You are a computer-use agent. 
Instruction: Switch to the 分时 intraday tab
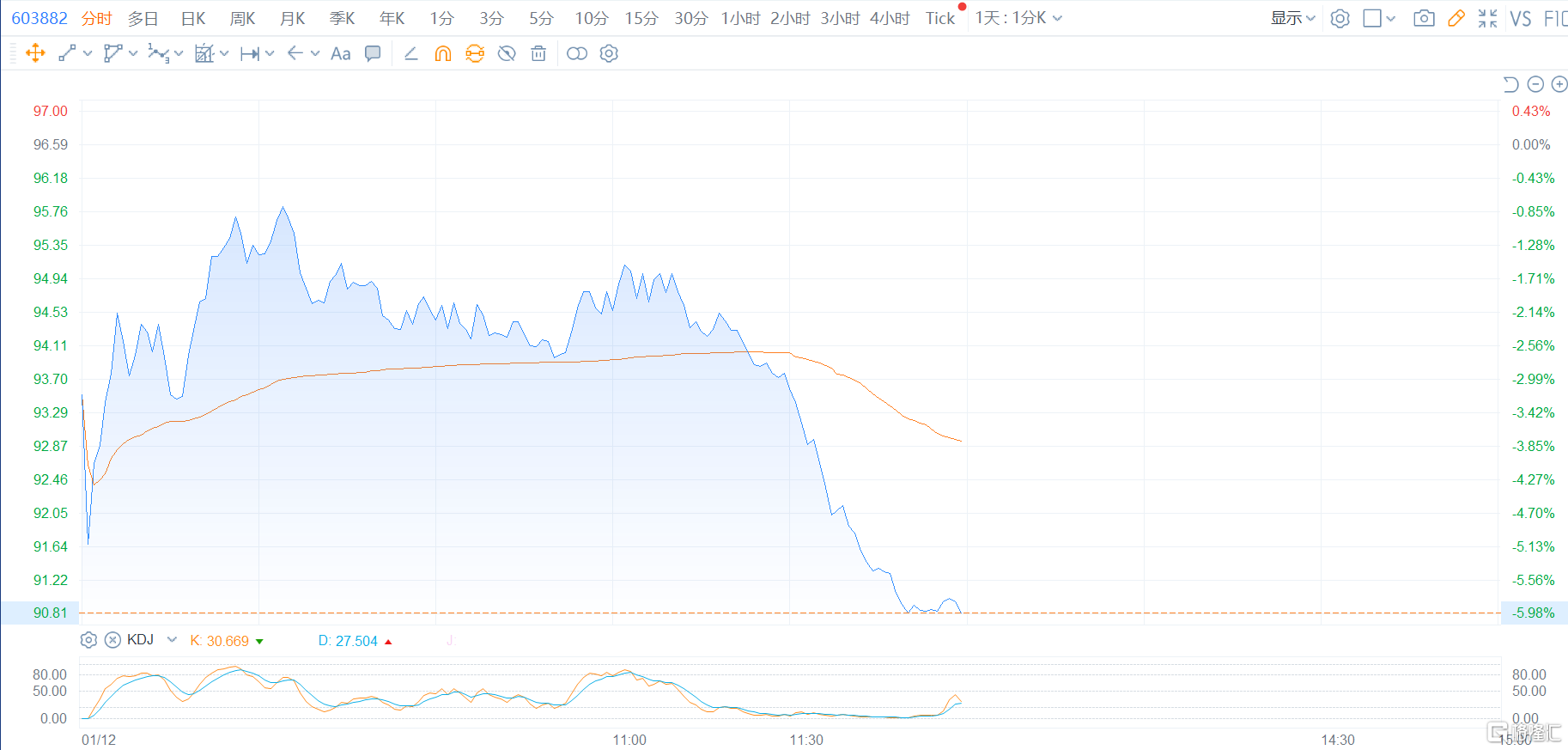point(97,18)
